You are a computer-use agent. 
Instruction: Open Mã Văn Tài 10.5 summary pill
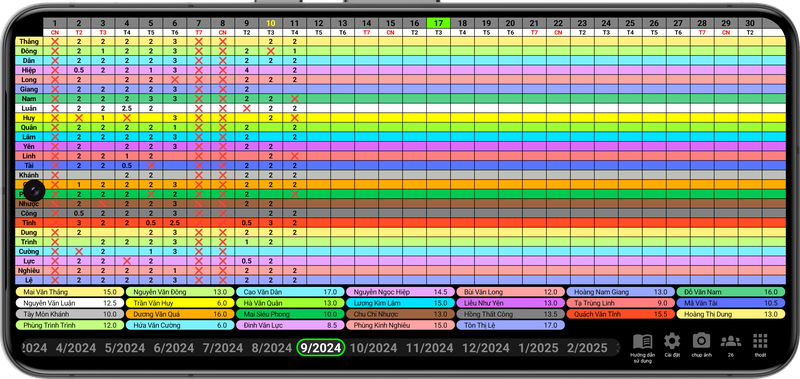[x=731, y=303]
